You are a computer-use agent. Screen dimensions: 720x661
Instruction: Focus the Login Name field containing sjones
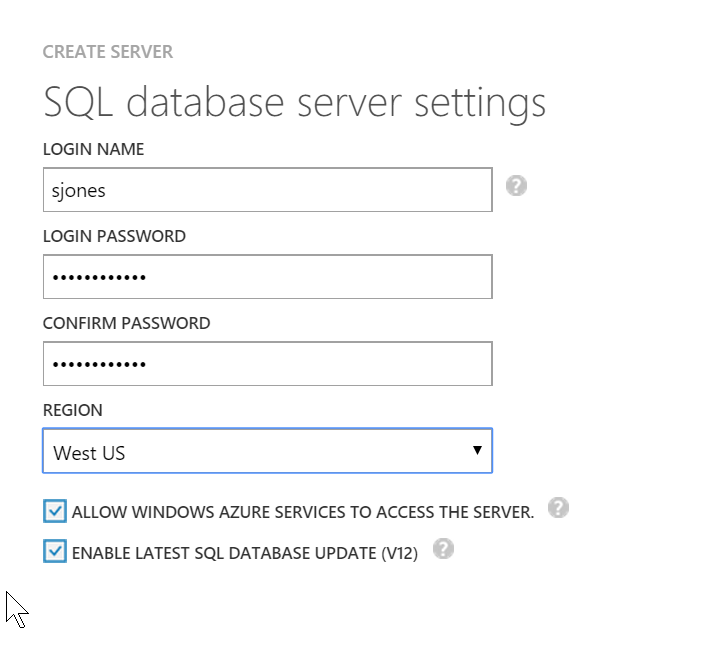tap(267, 190)
